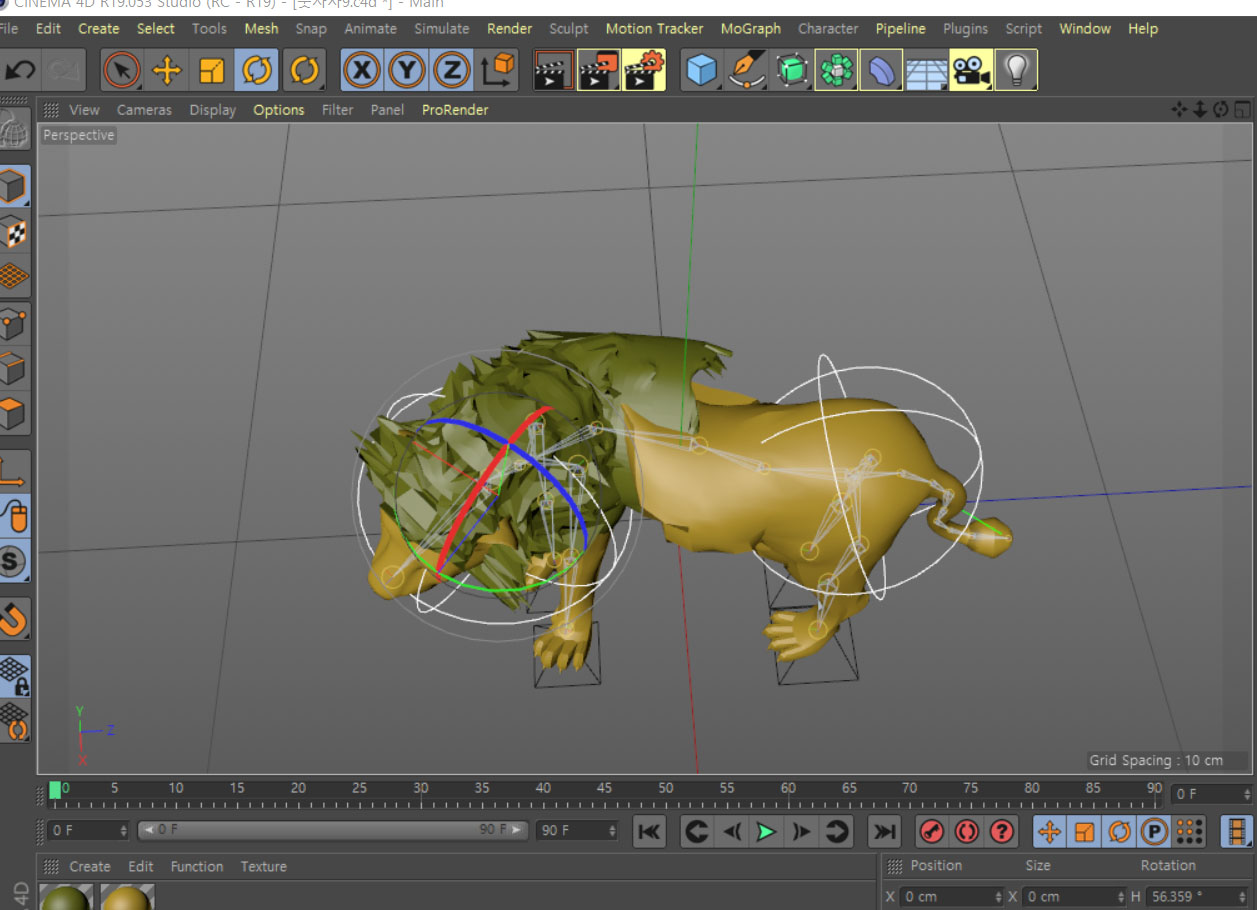Screen dimensions: 1257x910
Task: Toggle rotation keyframing in timeline bar
Action: coord(1119,831)
